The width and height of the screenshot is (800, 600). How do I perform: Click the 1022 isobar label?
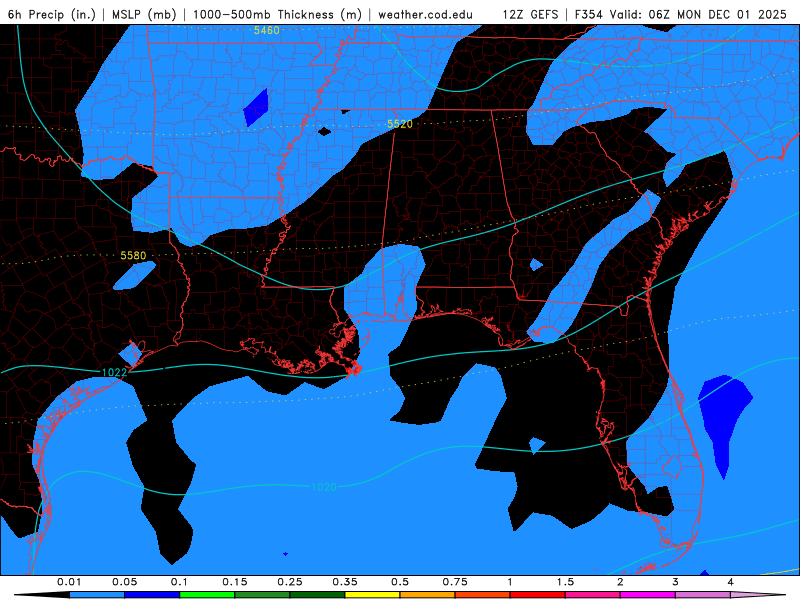pos(114,372)
